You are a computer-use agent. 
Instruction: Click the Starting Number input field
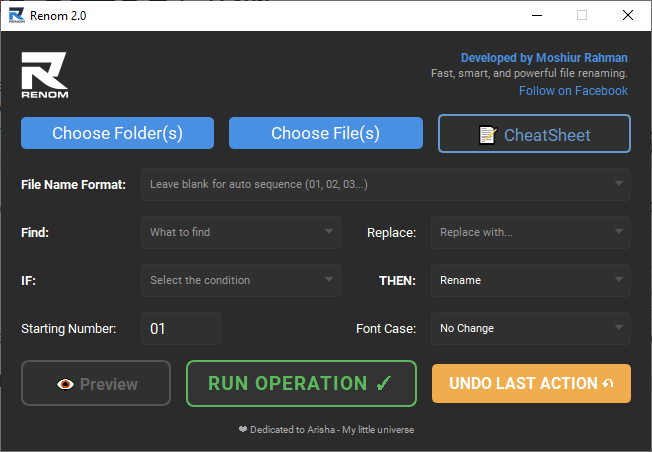pyautogui.click(x=180, y=328)
